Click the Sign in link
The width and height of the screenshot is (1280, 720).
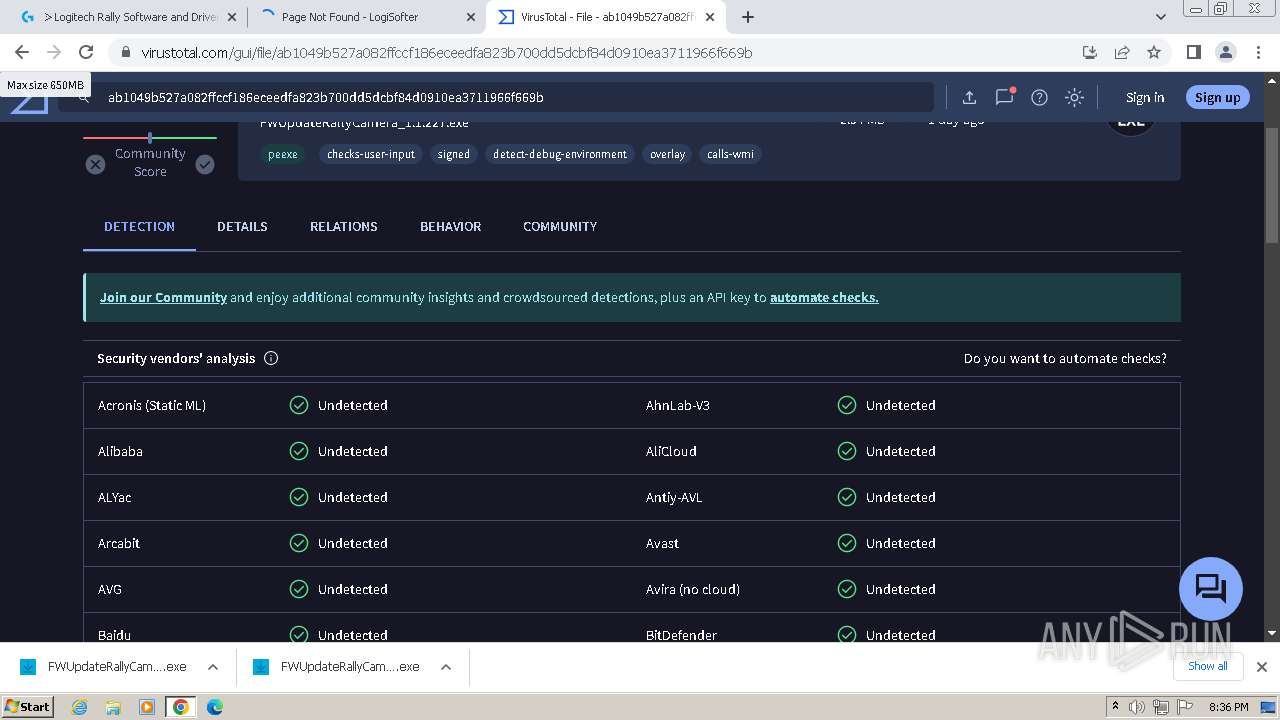coord(1145,97)
